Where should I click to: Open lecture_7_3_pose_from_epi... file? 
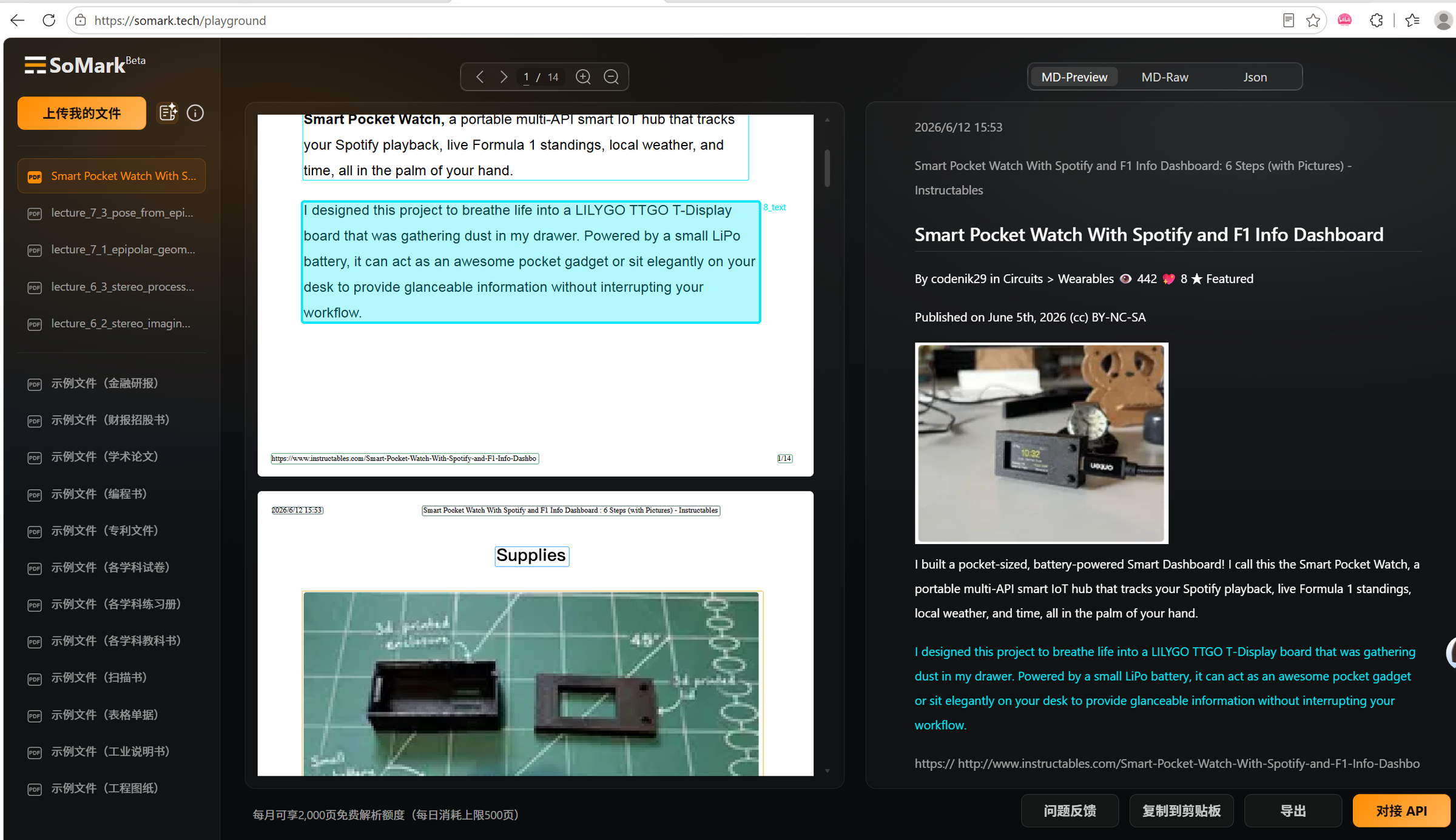click(x=112, y=213)
